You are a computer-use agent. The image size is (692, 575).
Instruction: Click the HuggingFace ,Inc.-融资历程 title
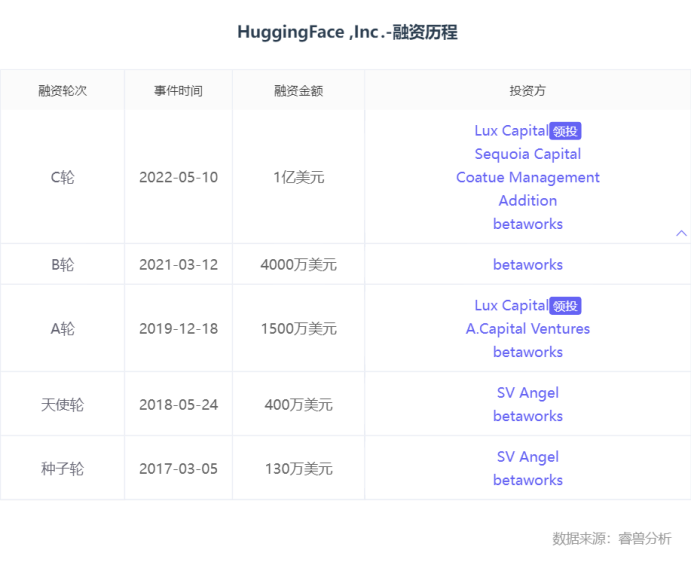point(347,32)
